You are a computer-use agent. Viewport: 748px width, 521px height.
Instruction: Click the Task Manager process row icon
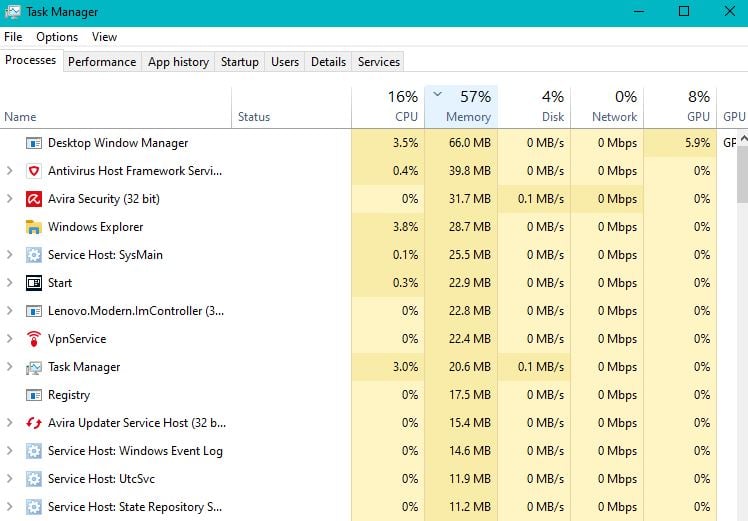[x=33, y=367]
